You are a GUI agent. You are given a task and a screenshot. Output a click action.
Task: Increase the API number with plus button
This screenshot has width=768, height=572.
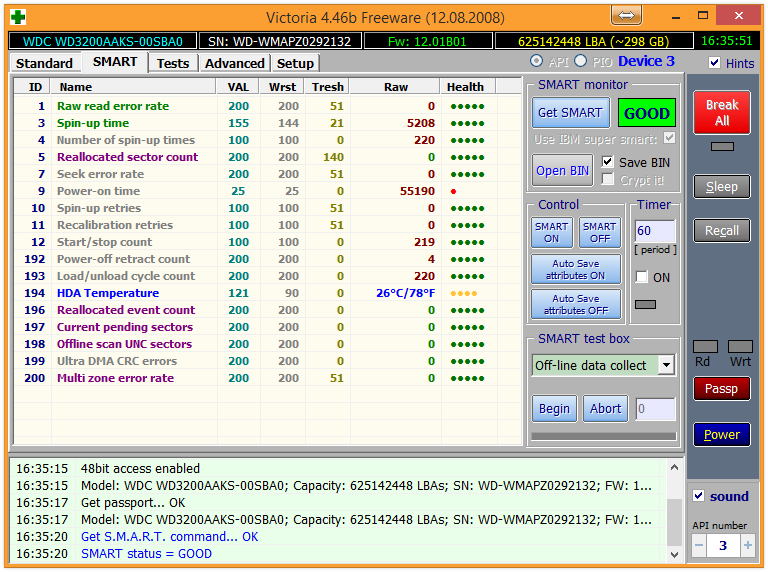coord(747,545)
